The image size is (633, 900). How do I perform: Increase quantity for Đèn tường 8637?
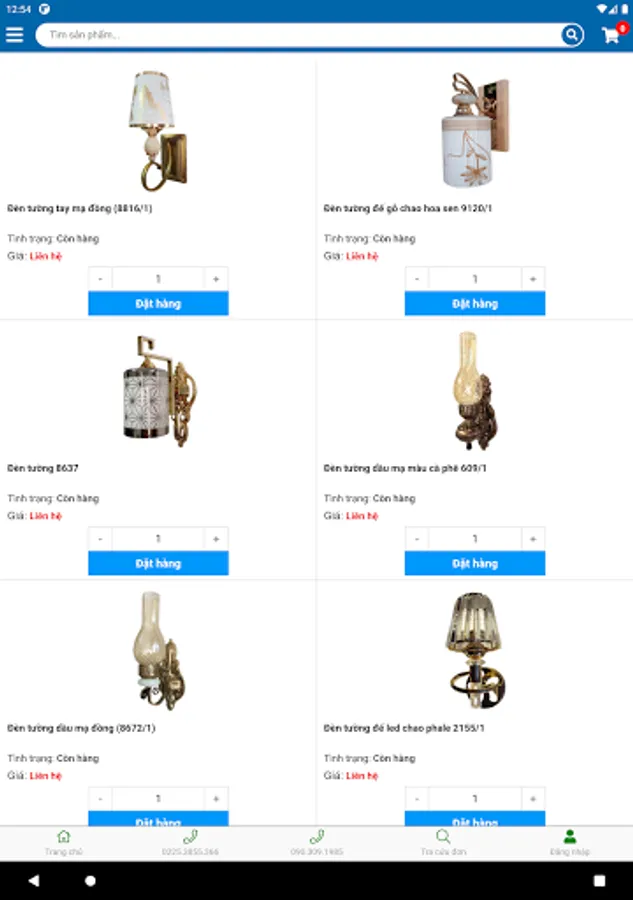[216, 539]
